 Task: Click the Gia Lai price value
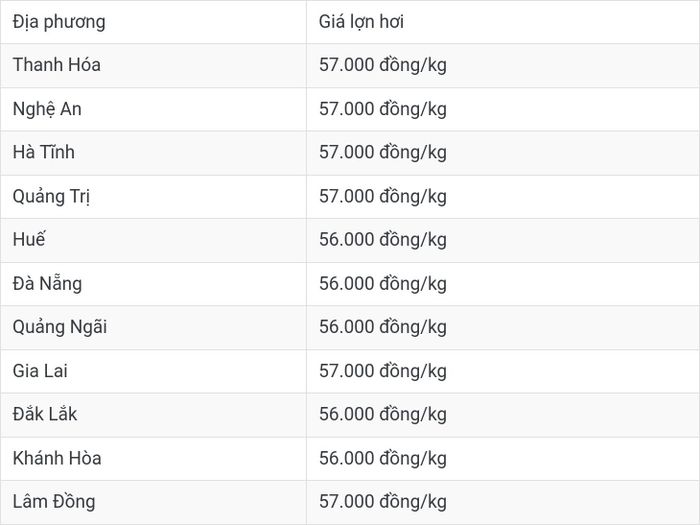(x=383, y=371)
